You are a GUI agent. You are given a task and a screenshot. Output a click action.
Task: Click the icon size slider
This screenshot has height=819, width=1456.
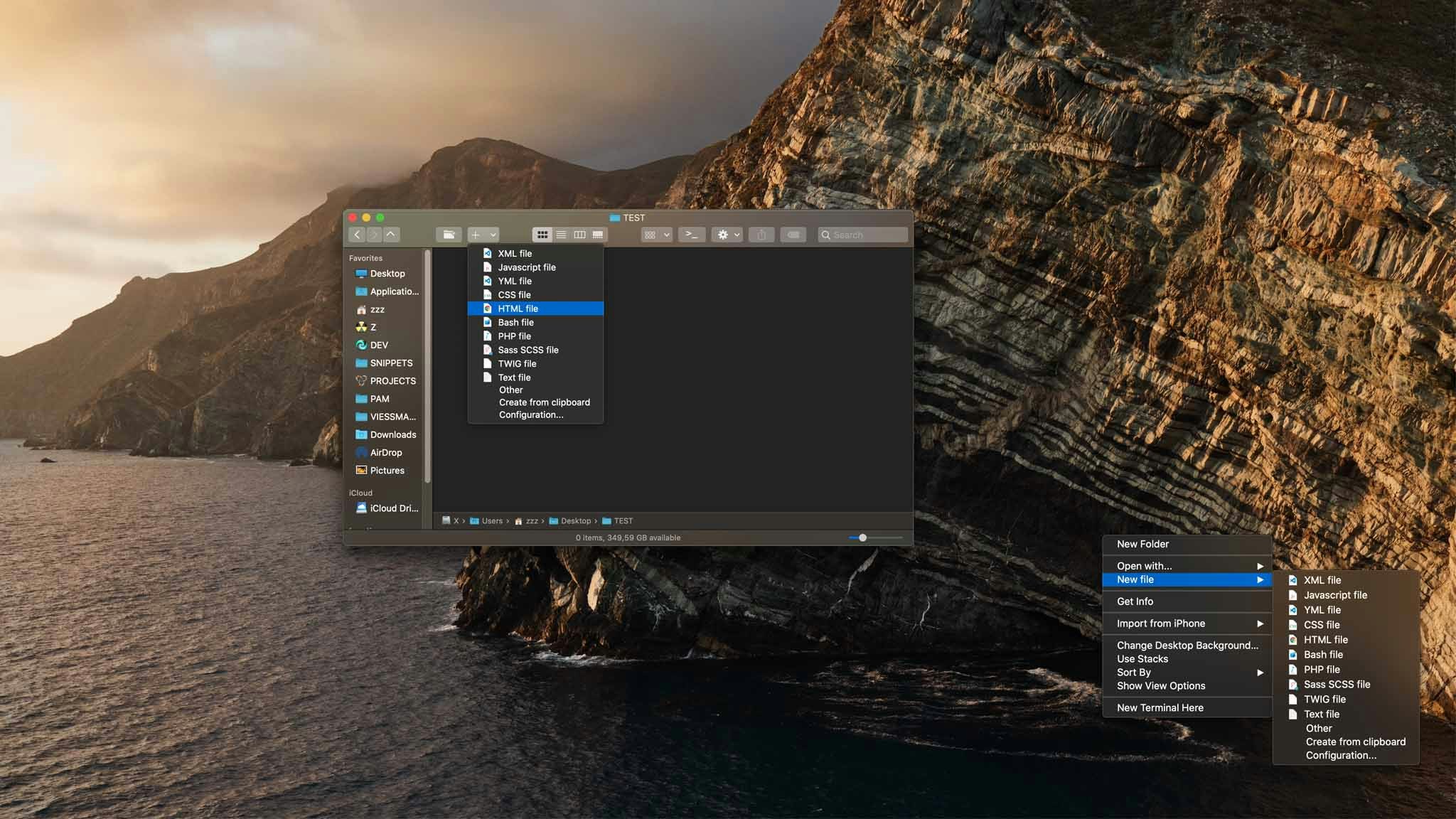pyautogui.click(x=862, y=538)
